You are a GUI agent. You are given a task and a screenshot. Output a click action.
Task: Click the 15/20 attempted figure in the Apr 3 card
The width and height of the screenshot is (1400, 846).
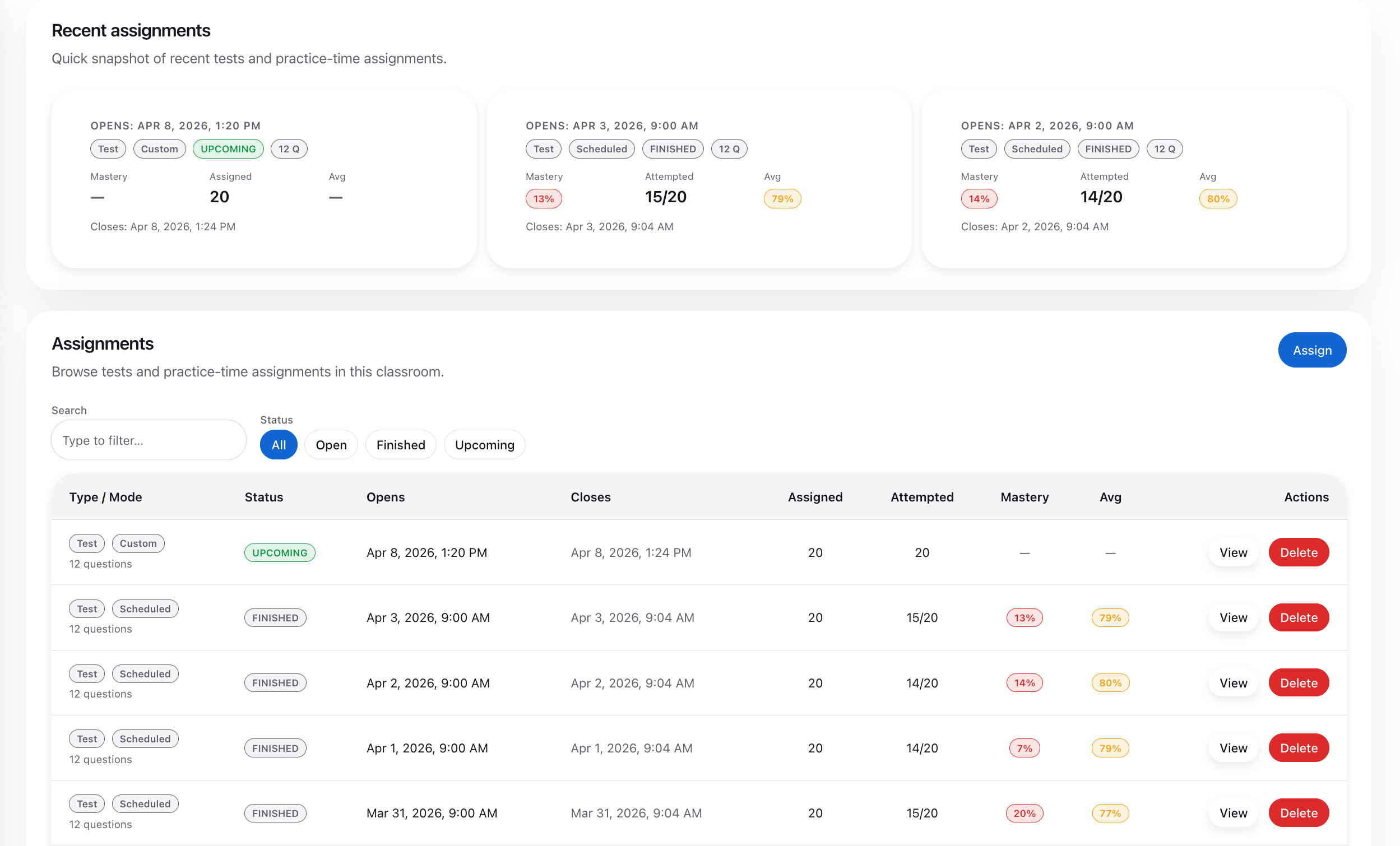pos(665,197)
